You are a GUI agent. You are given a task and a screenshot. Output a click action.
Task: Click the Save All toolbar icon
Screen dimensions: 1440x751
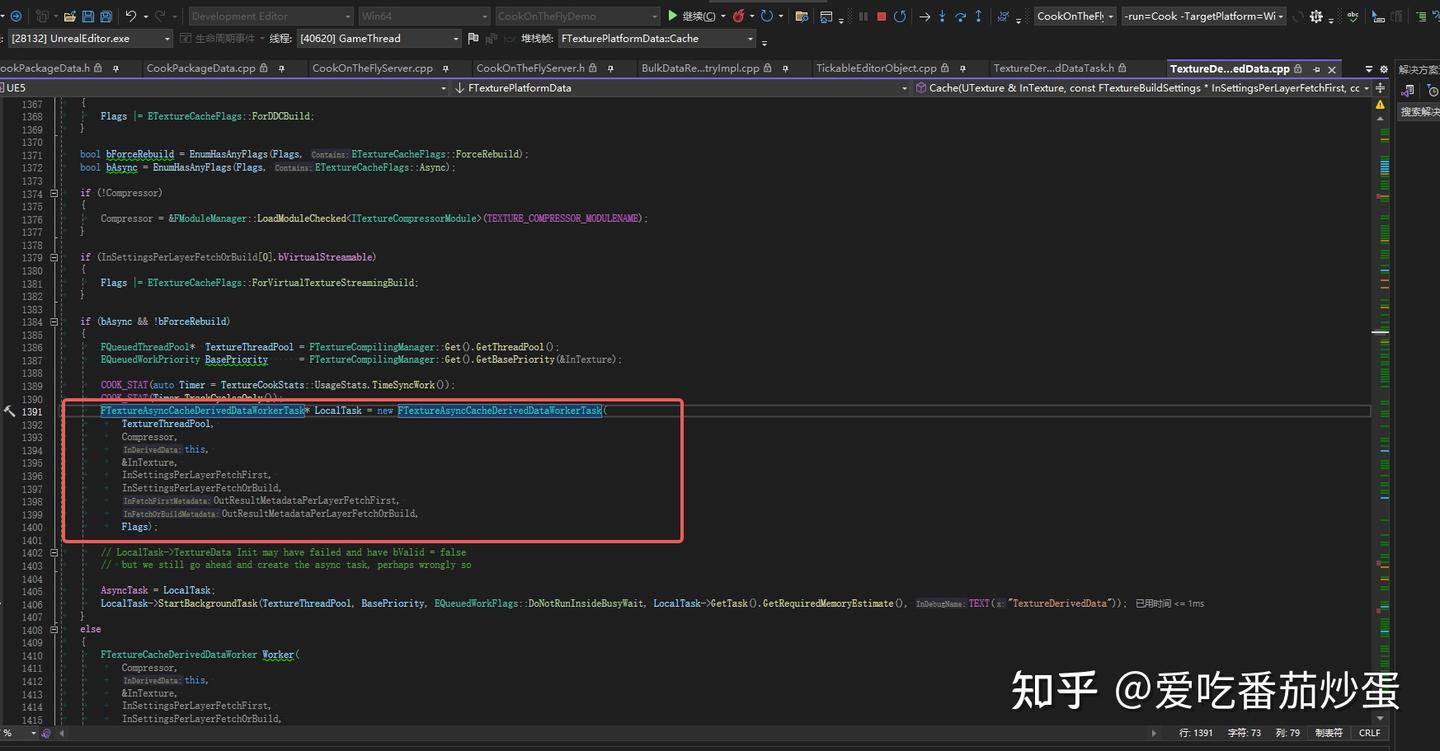pos(106,16)
